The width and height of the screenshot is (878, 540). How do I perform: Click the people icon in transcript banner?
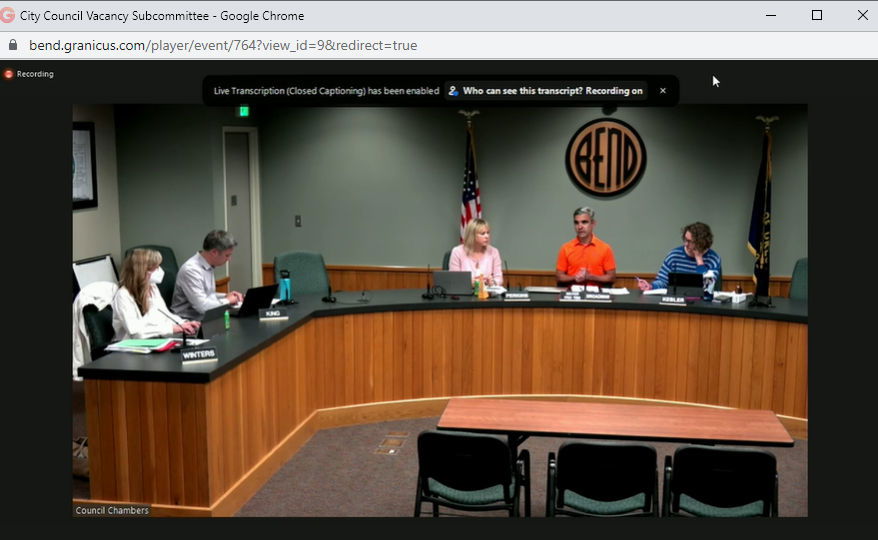453,91
